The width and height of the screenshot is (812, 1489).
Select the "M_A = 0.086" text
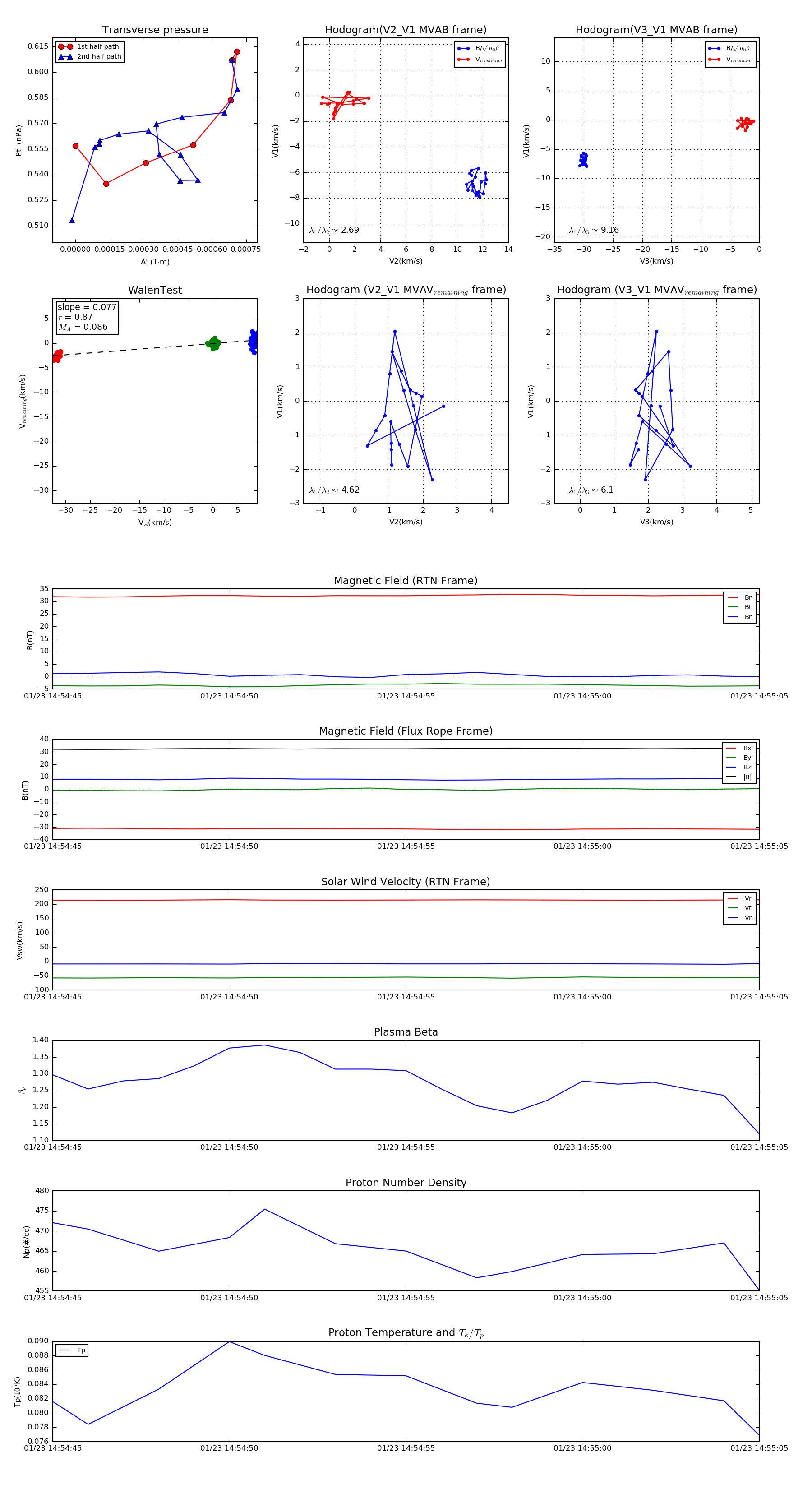[83, 327]
